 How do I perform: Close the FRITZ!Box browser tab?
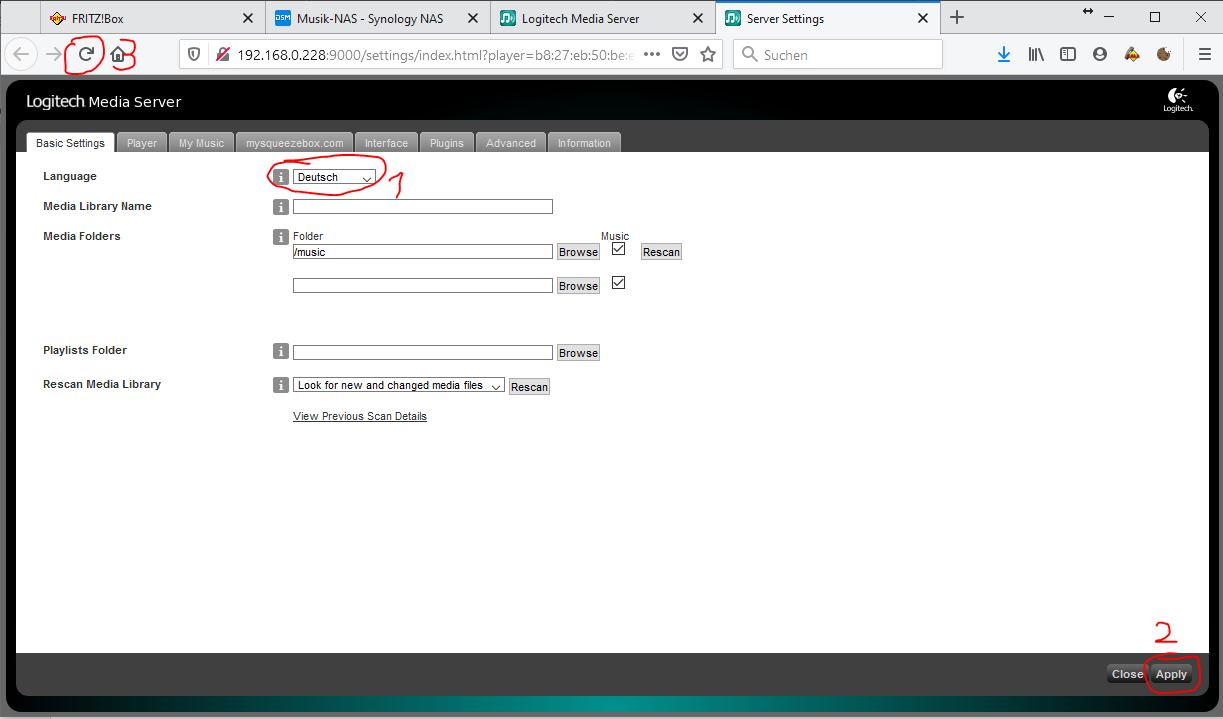248,18
